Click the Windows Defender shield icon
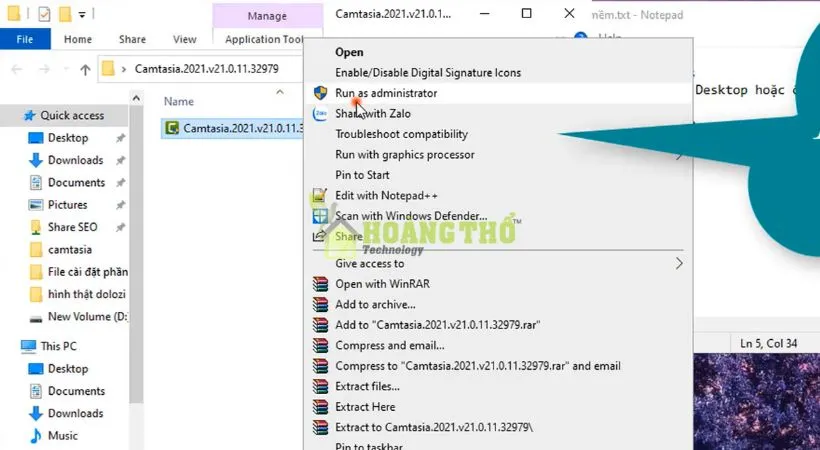The height and width of the screenshot is (450, 820). click(x=320, y=216)
